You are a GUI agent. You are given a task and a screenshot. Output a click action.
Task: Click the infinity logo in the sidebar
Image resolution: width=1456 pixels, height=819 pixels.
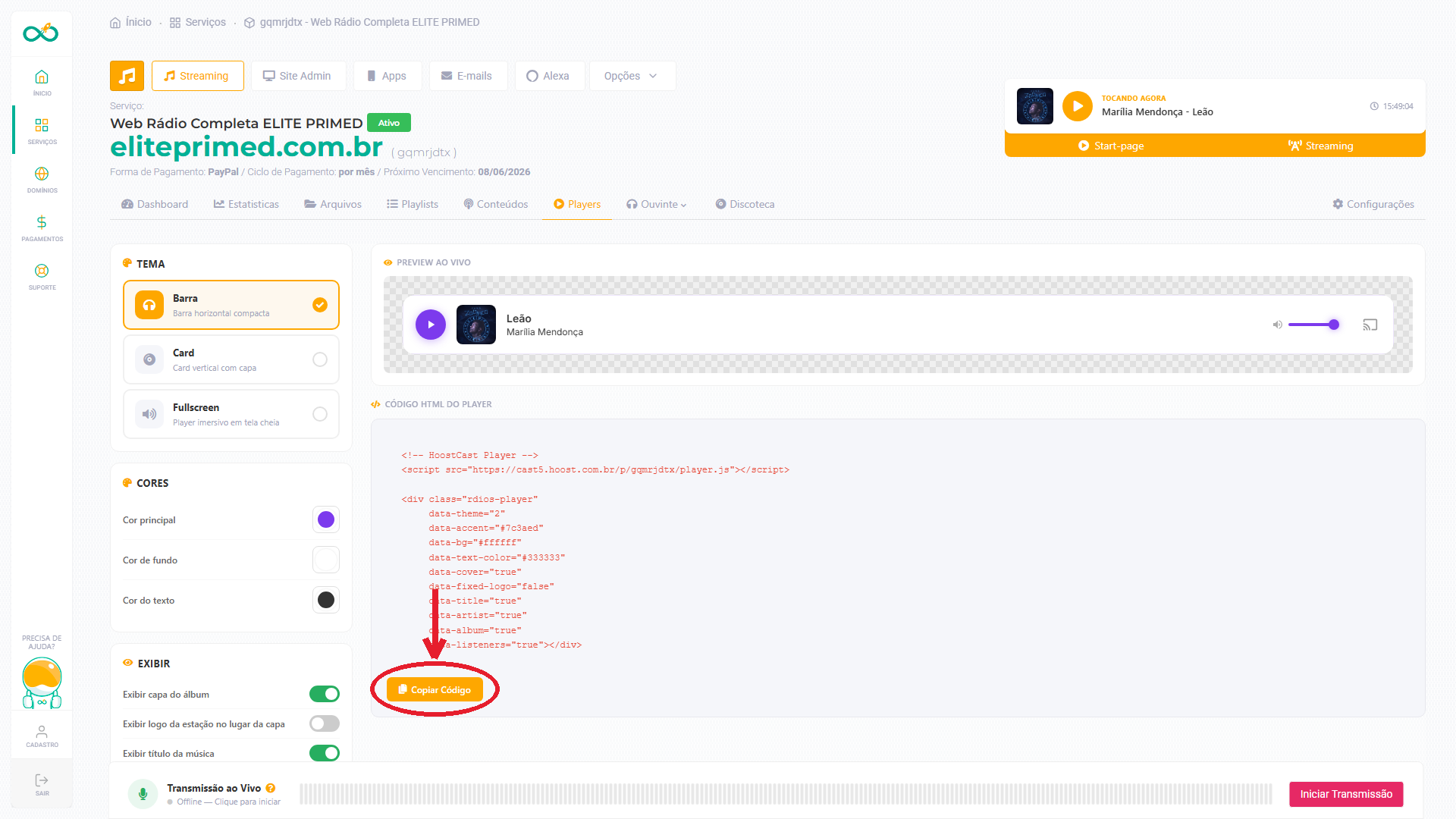click(41, 33)
